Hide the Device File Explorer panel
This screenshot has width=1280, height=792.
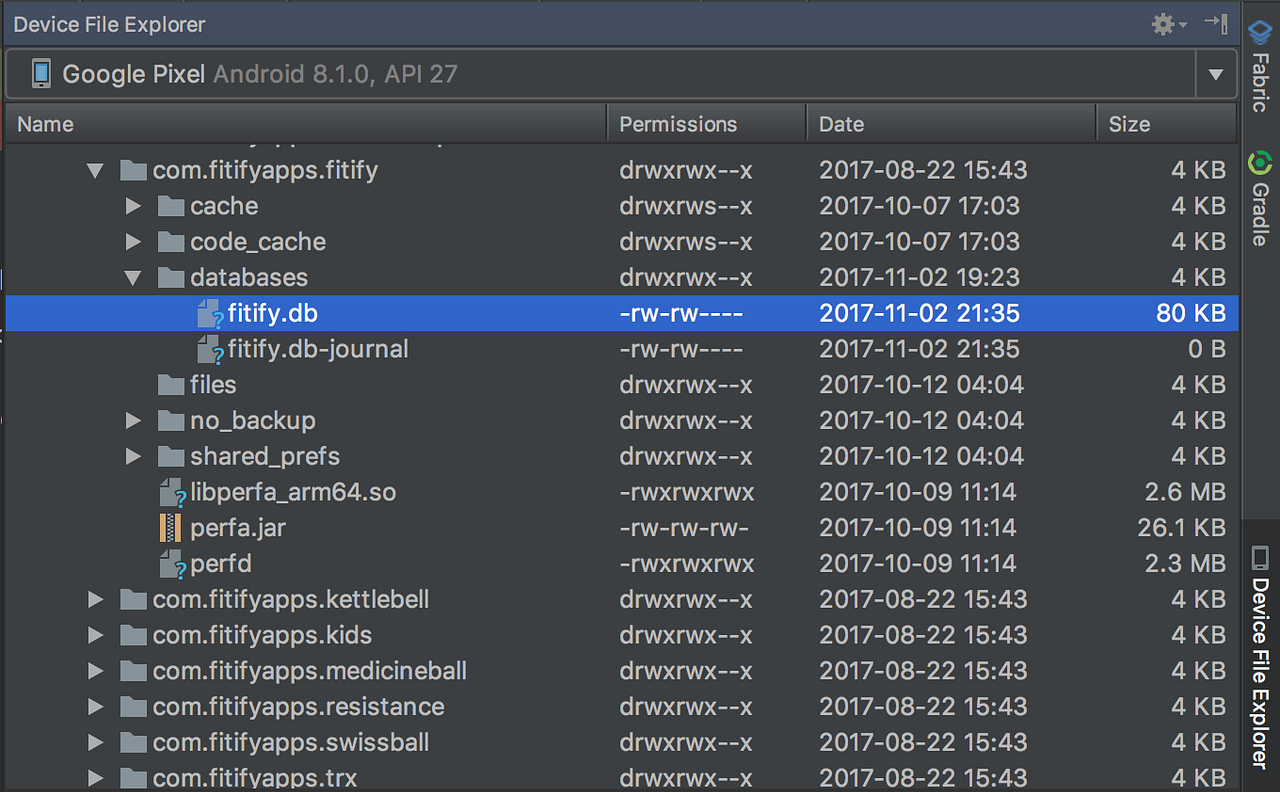coord(1216,23)
